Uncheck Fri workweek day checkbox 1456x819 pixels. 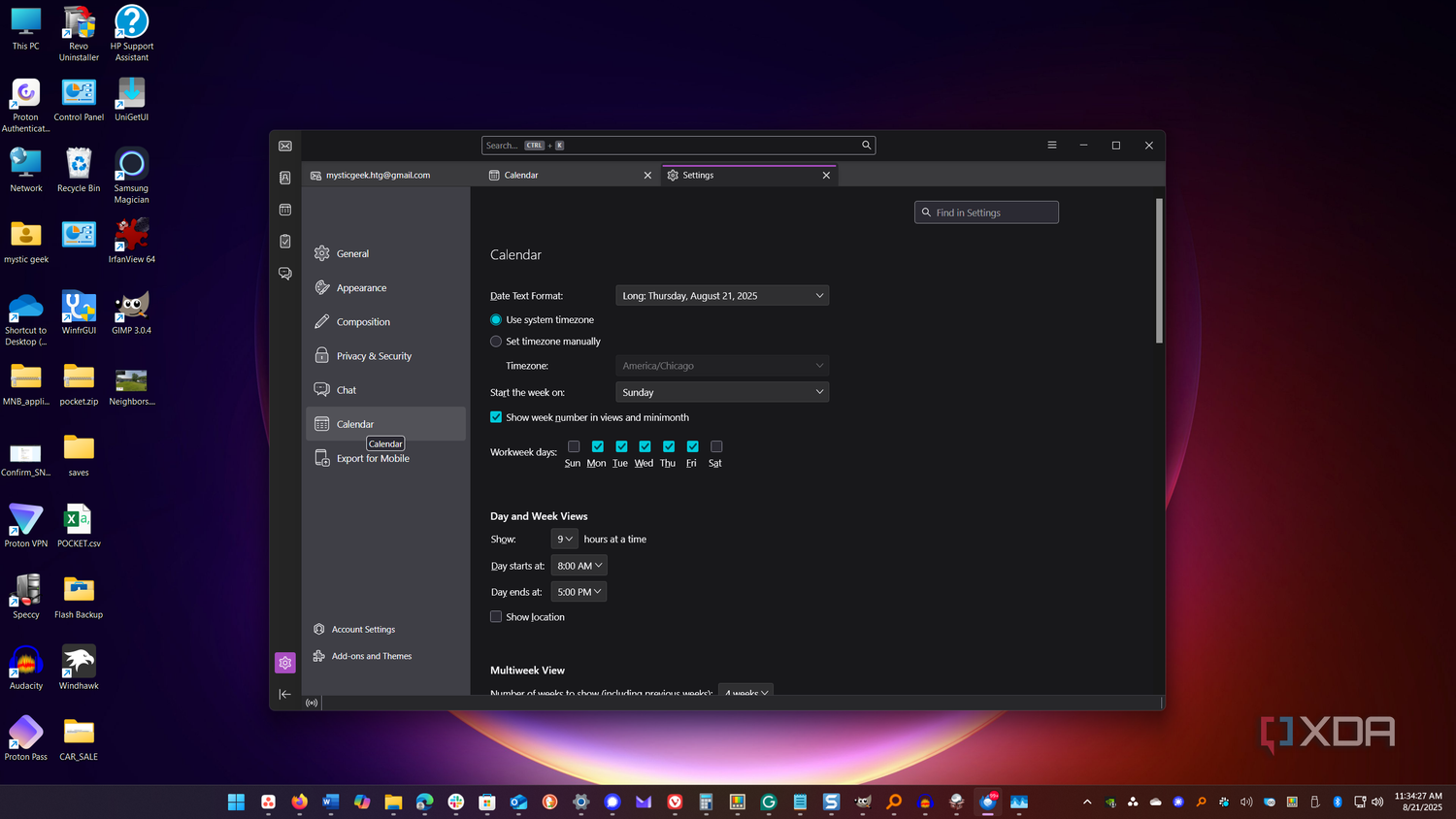click(x=692, y=446)
